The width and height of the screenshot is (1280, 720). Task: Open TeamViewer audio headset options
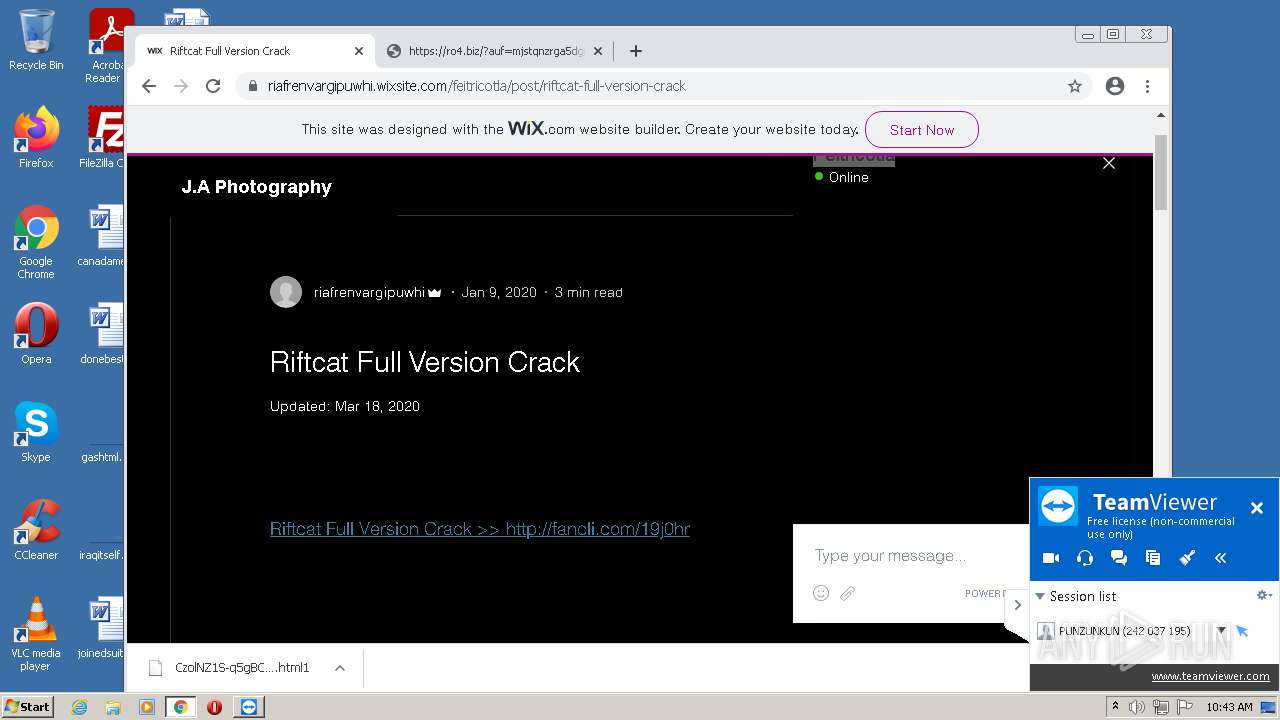[x=1085, y=558]
